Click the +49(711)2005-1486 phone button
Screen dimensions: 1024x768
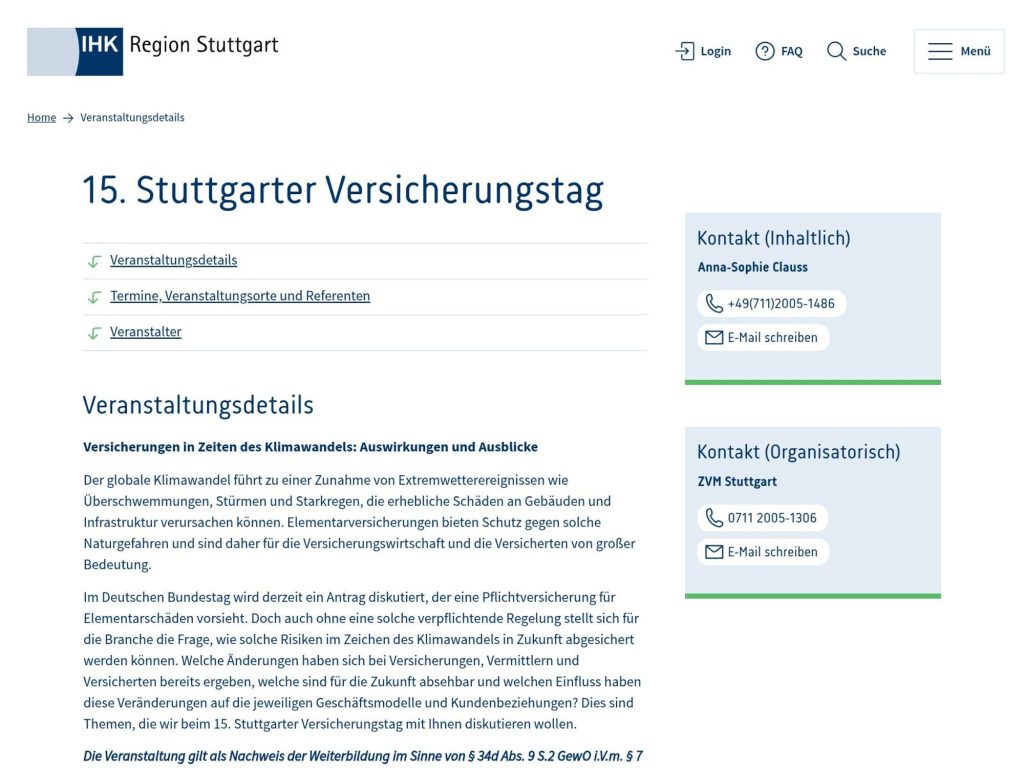[771, 303]
